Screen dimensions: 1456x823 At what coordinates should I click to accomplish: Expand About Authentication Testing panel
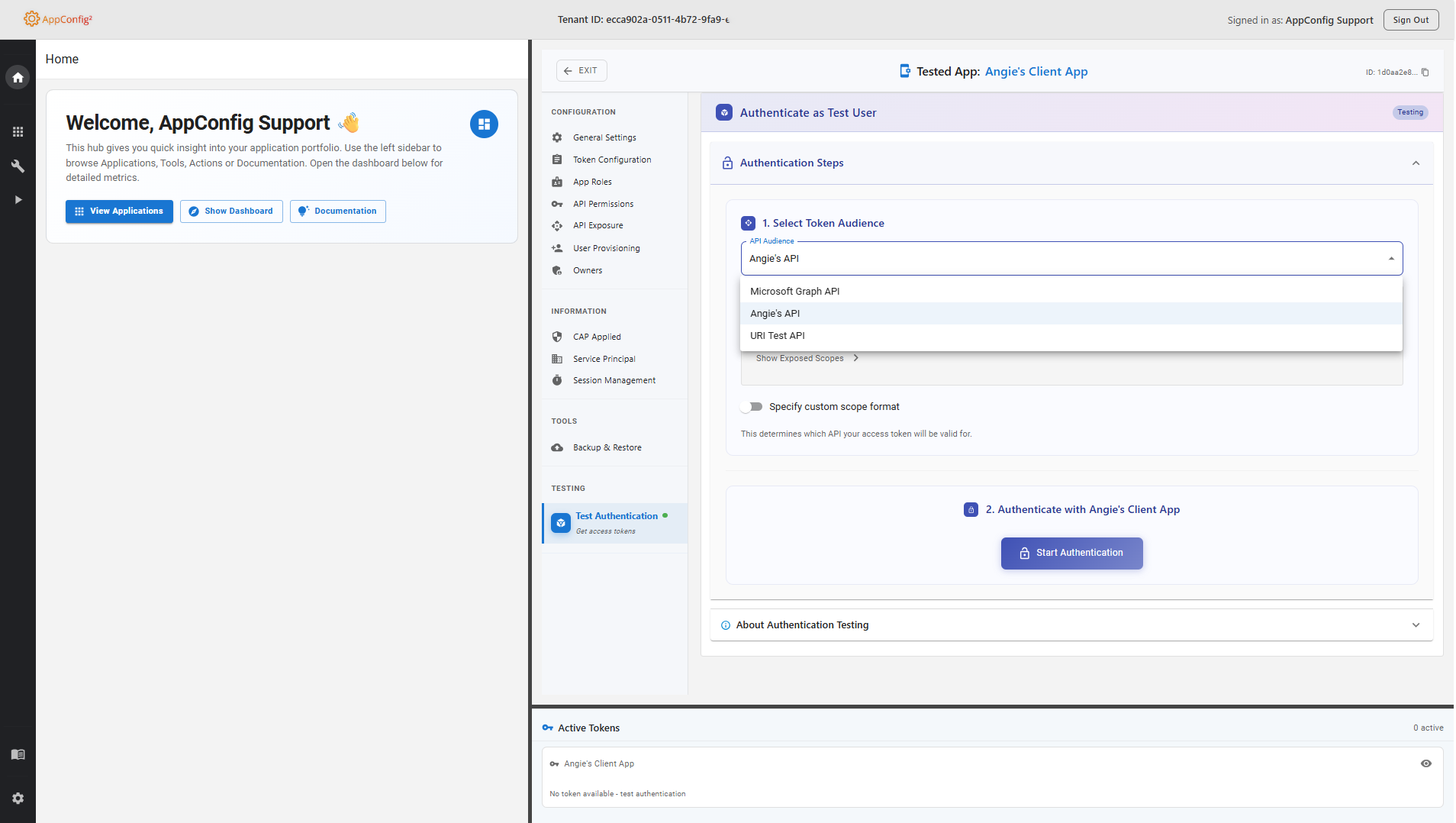(x=1416, y=625)
